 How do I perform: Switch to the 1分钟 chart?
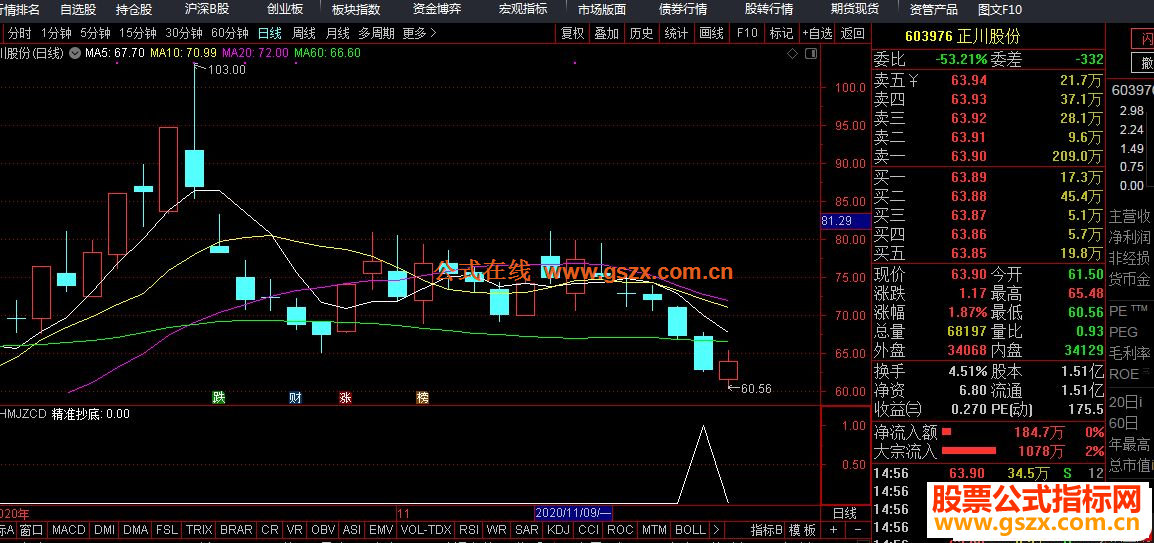point(56,33)
